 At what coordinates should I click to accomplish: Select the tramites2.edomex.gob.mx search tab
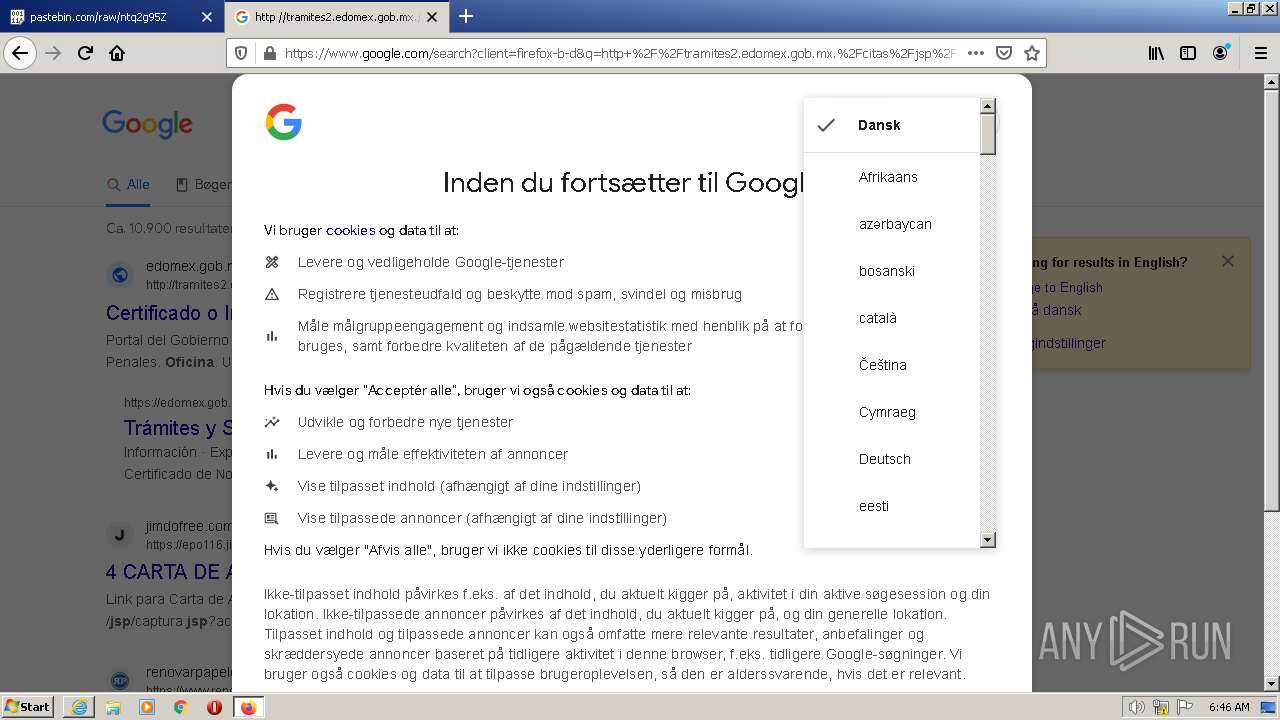[336, 17]
